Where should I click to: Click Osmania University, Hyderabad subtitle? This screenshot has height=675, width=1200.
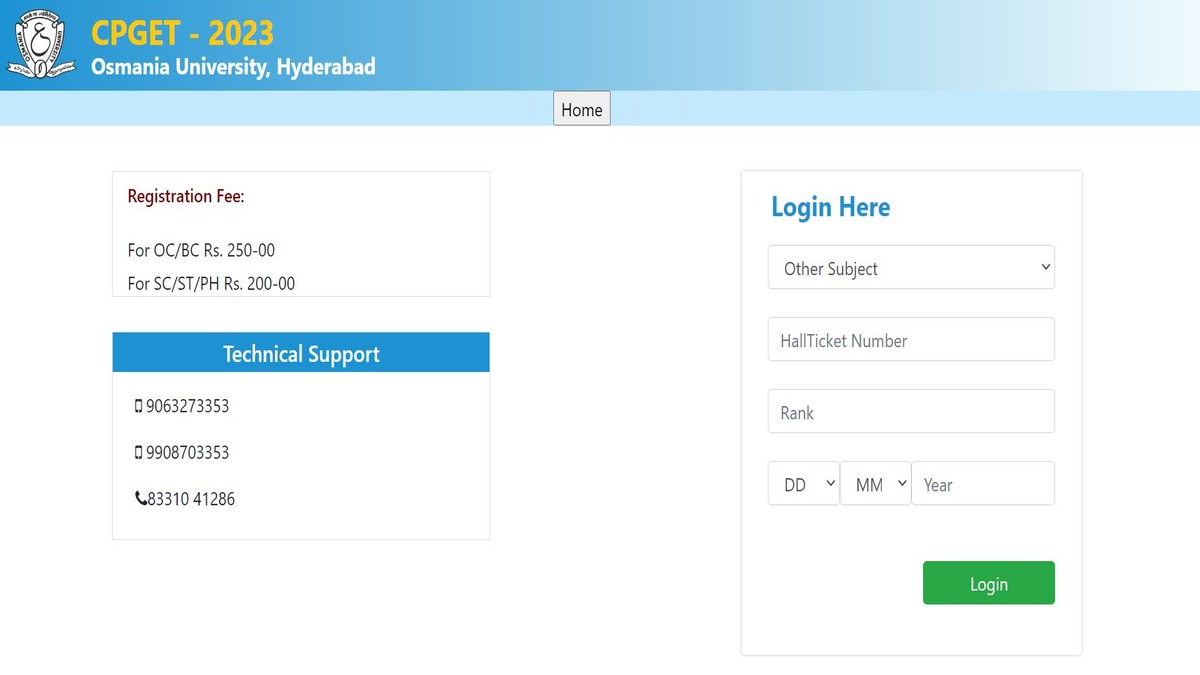[x=233, y=68]
